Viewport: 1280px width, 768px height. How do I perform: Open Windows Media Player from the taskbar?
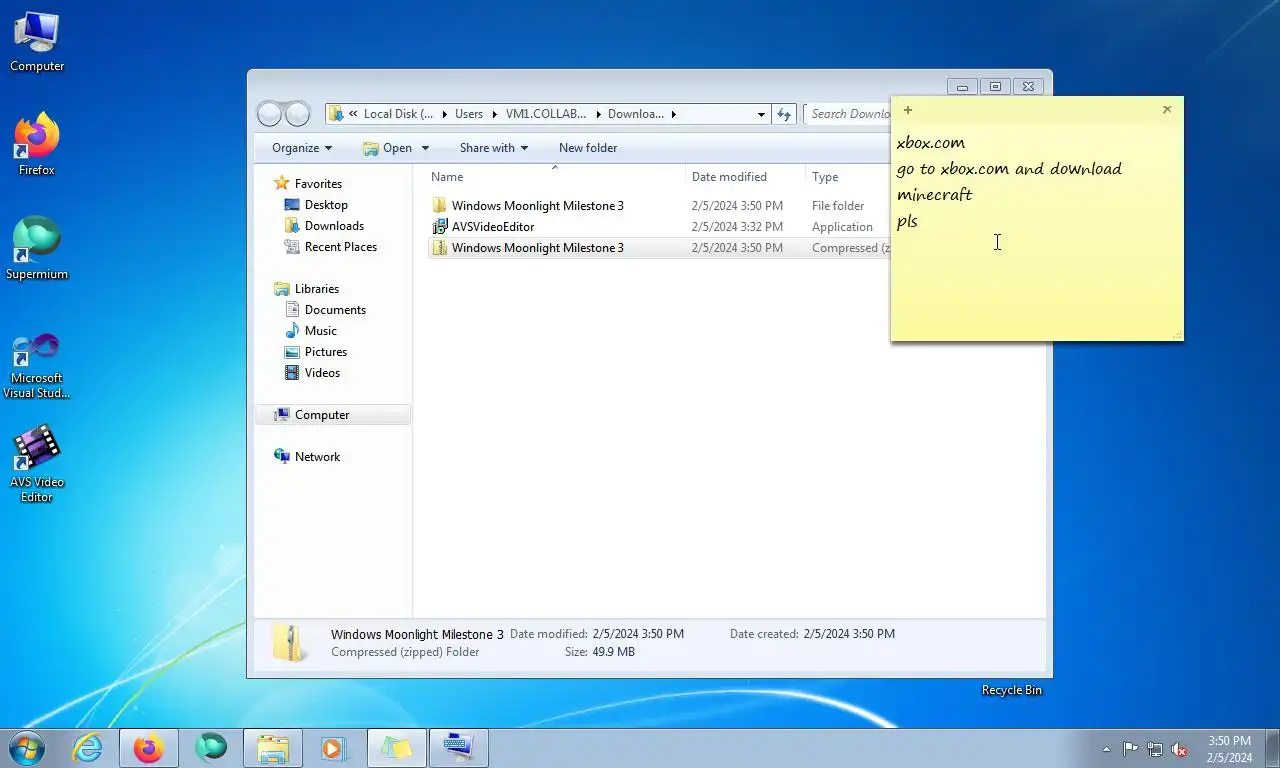pos(333,748)
